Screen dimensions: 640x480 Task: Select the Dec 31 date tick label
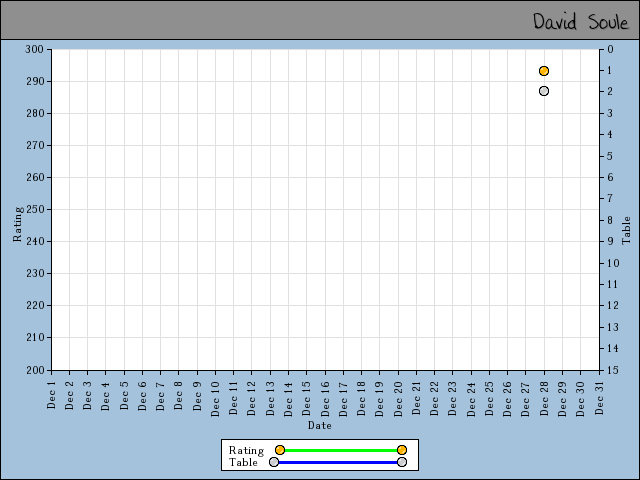click(600, 394)
